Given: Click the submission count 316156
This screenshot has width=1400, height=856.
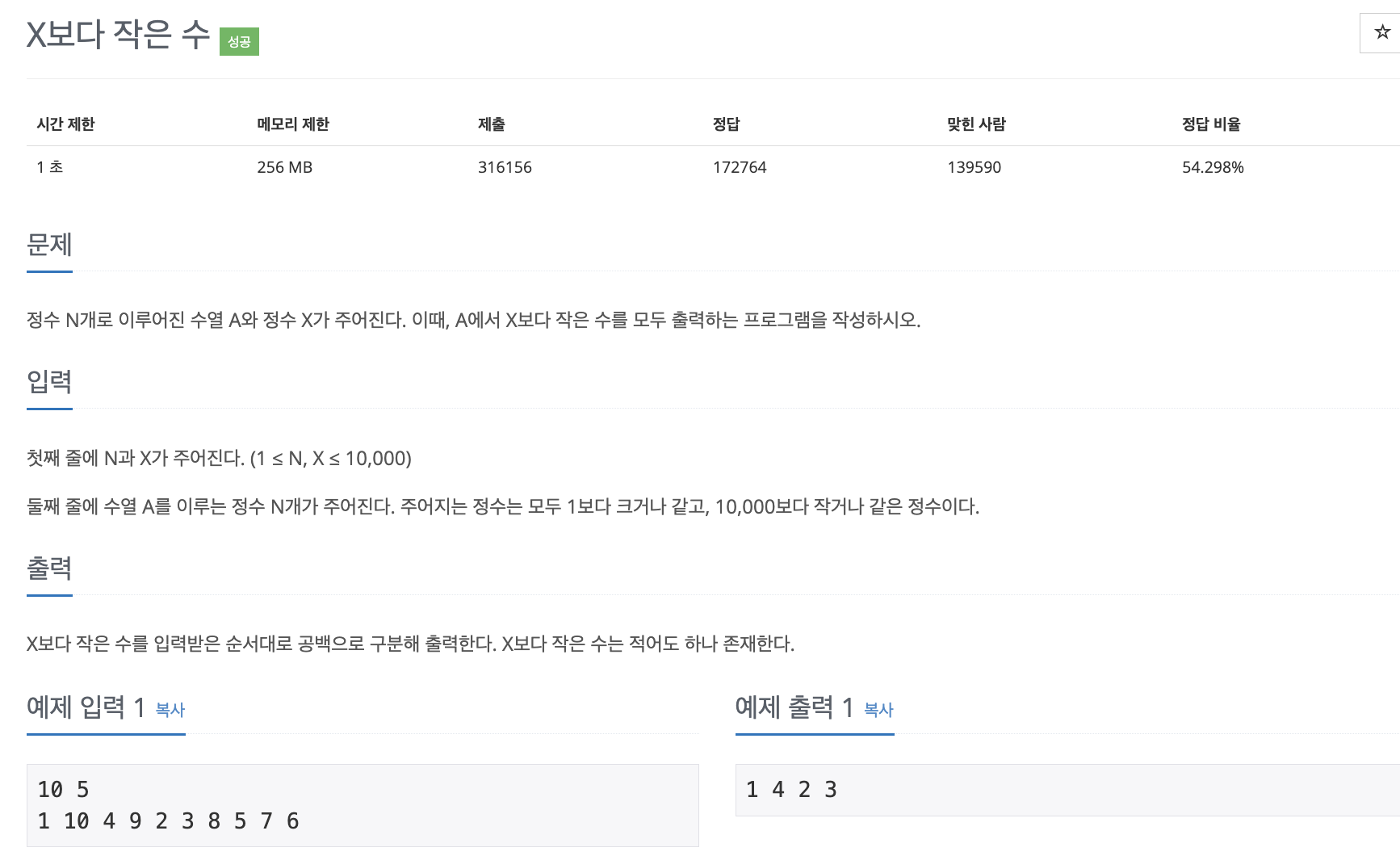Looking at the screenshot, I should [x=505, y=167].
